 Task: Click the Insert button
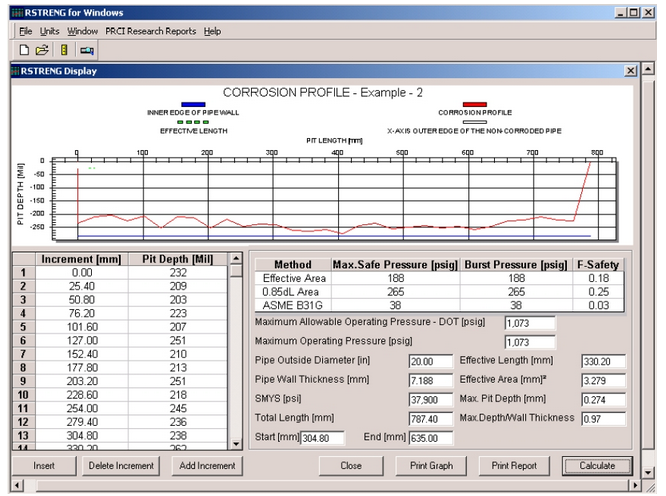[44, 466]
